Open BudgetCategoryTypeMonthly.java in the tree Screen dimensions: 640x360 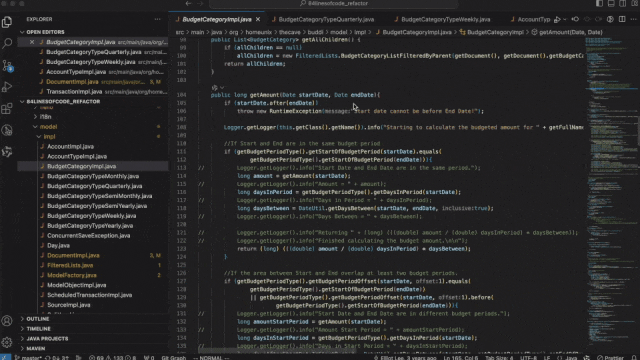93,176
